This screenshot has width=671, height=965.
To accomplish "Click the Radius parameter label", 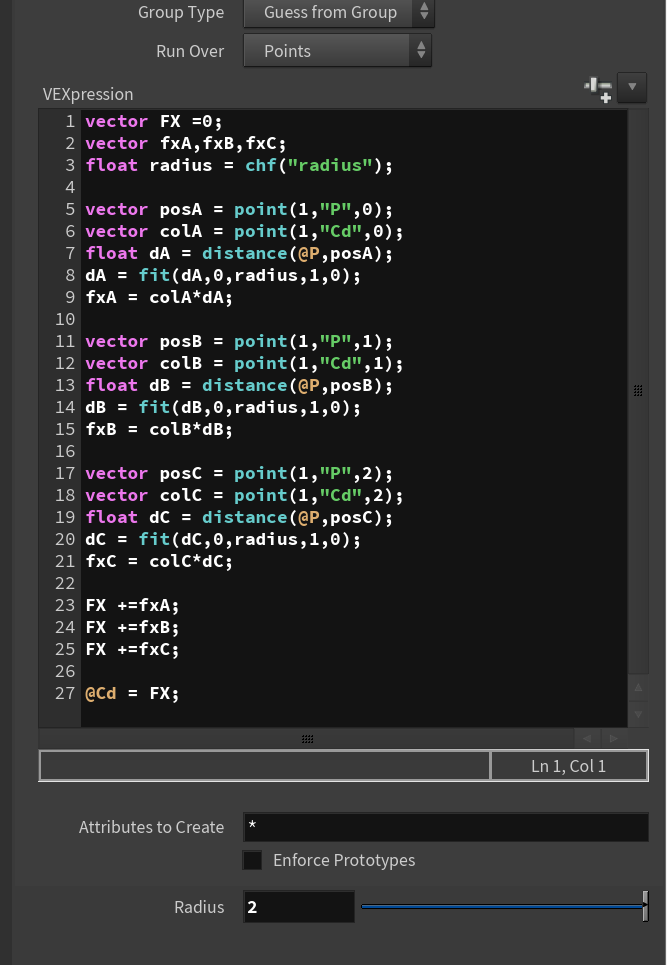I will 199,907.
